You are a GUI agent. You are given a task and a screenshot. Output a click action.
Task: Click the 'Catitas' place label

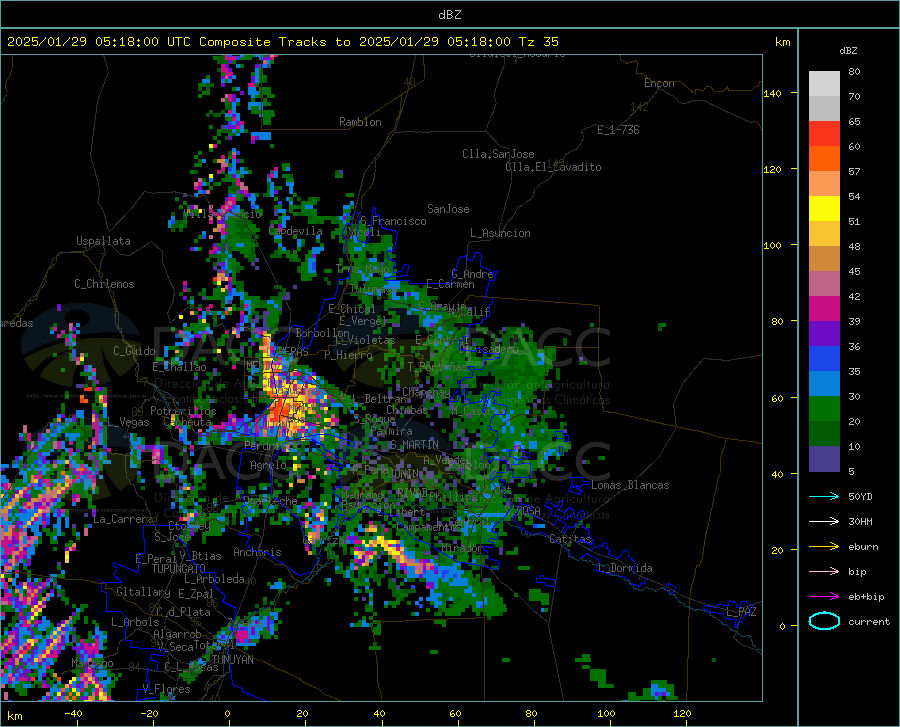pos(571,539)
